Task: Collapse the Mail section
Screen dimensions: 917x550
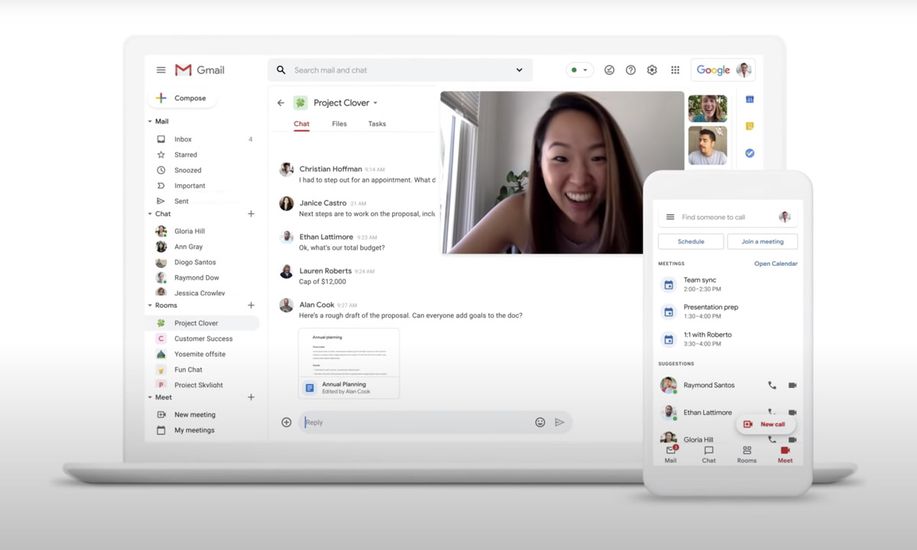Action: tap(150, 122)
